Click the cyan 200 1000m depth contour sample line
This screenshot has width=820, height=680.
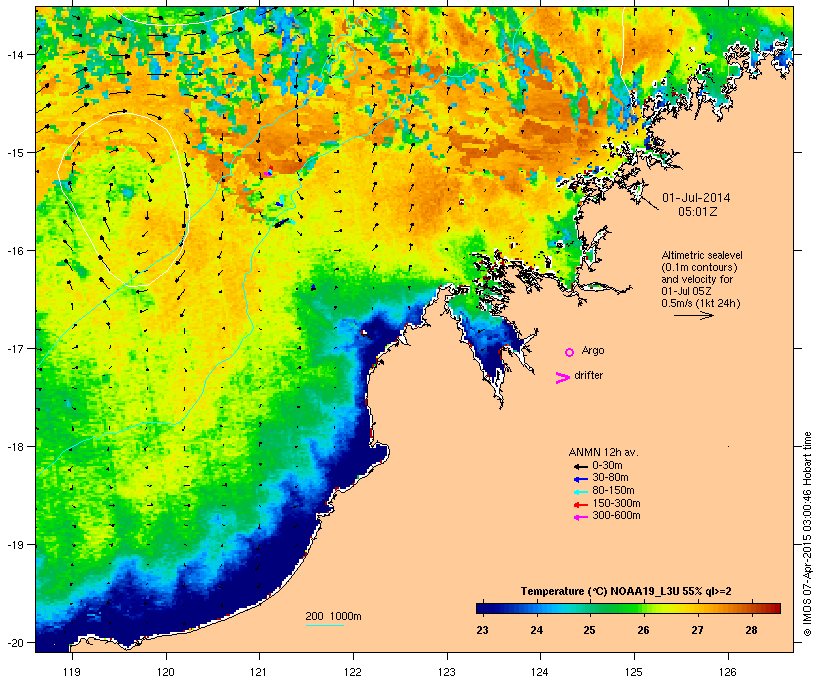coord(324,625)
